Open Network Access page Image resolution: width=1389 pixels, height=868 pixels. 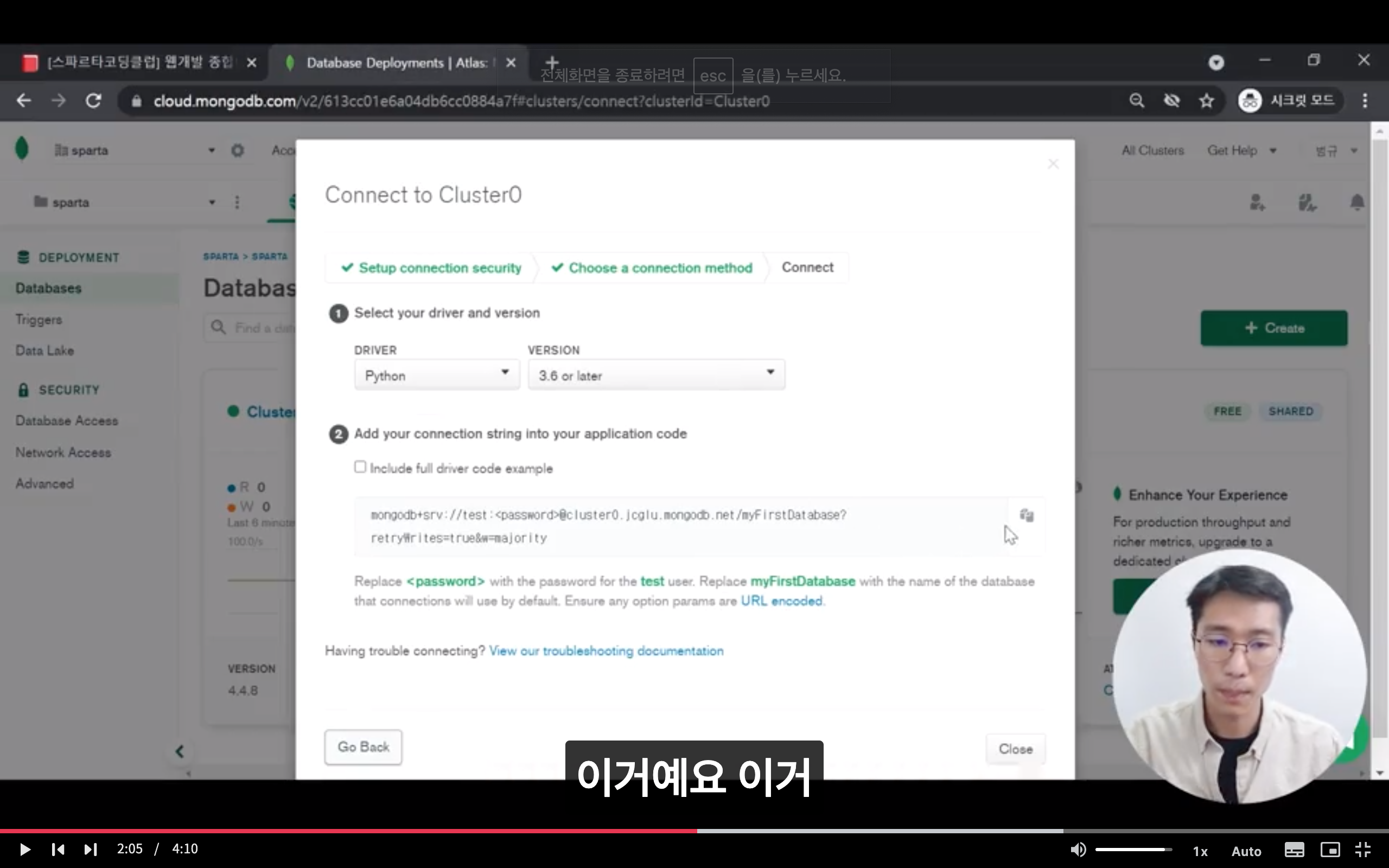click(x=63, y=452)
